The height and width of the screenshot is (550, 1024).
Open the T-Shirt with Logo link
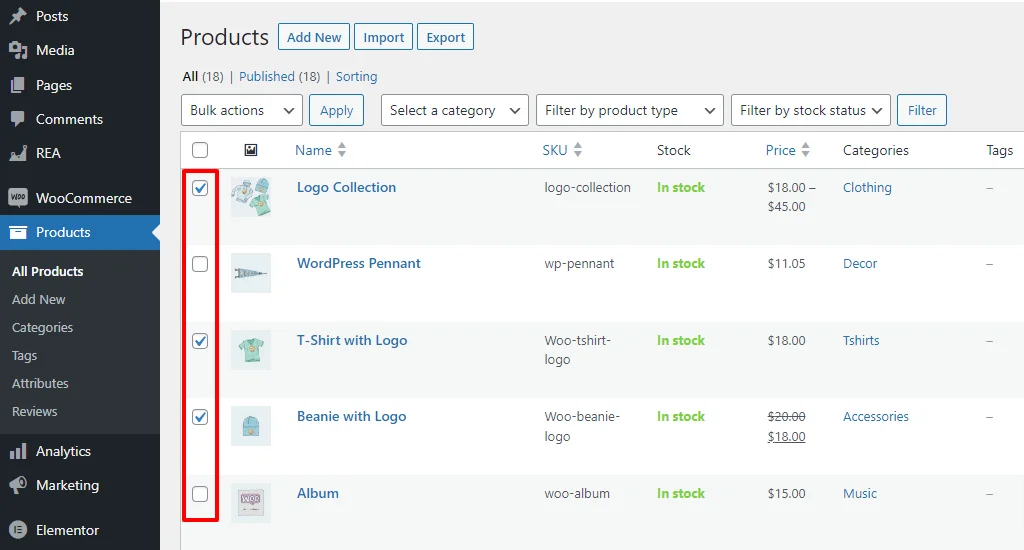[352, 340]
